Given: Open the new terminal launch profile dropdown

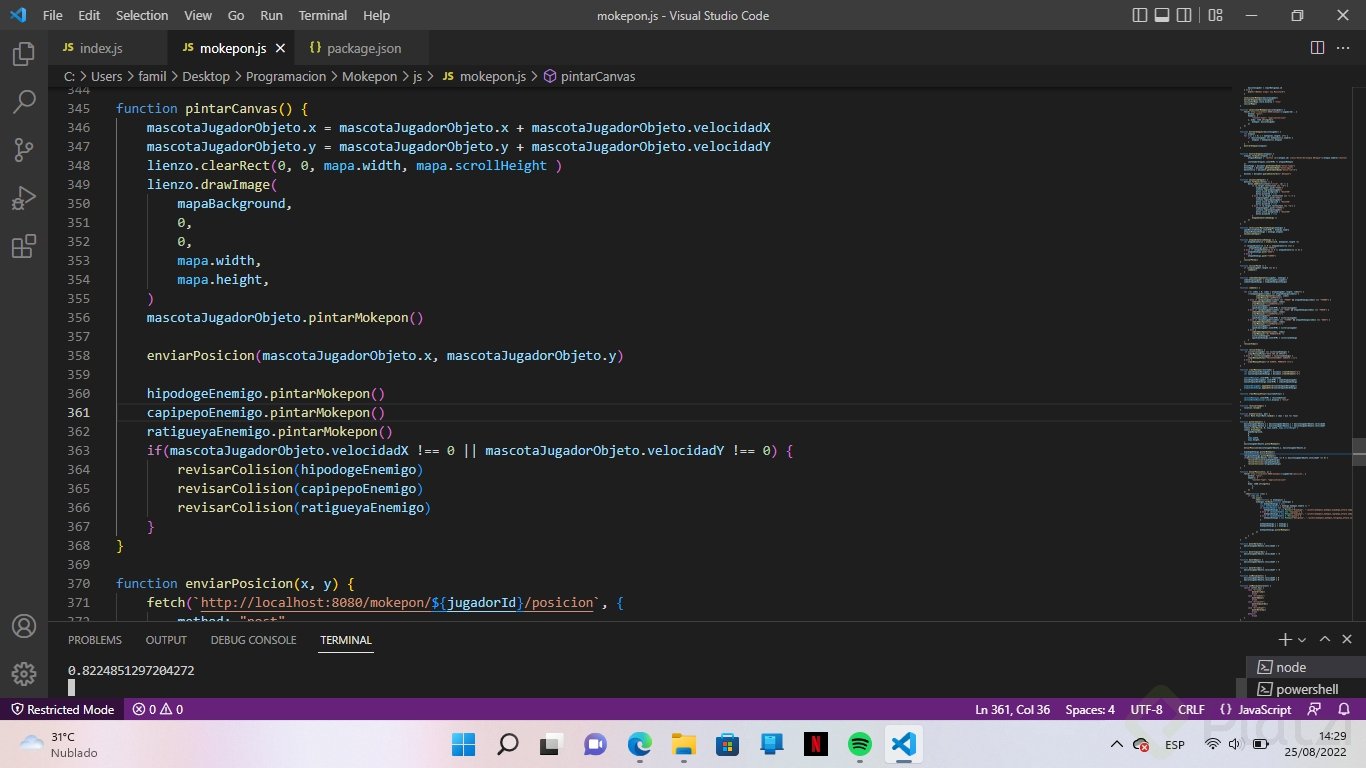Looking at the screenshot, I should tap(1302, 640).
